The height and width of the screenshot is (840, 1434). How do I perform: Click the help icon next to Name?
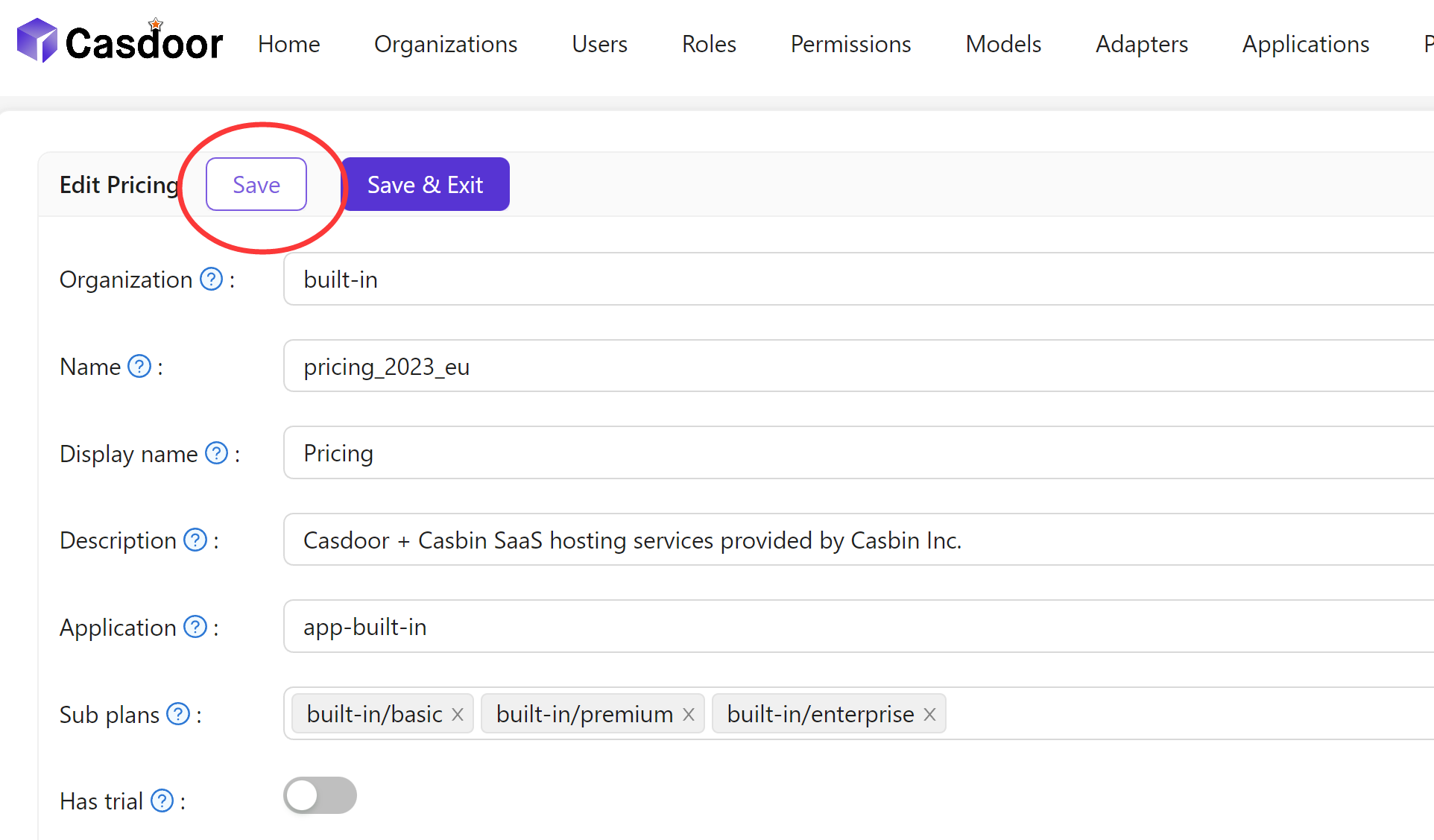(139, 366)
